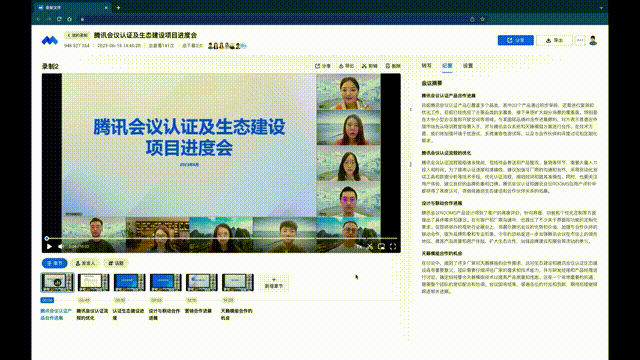Viewport: 640px width, 360px height.
Task: Click the scissors icon in player controls
Action: 370,247
